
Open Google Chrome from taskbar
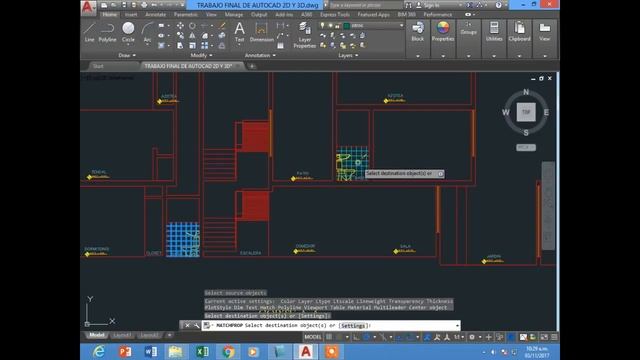point(228,351)
